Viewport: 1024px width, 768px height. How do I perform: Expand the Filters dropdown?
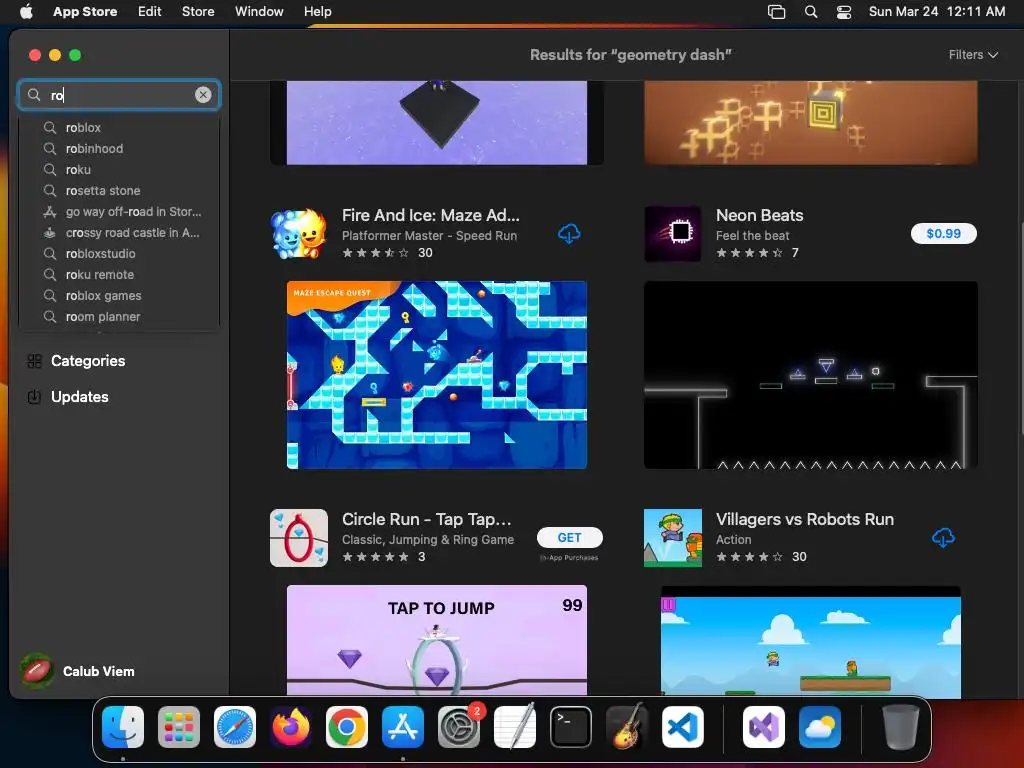pyautogui.click(x=972, y=55)
